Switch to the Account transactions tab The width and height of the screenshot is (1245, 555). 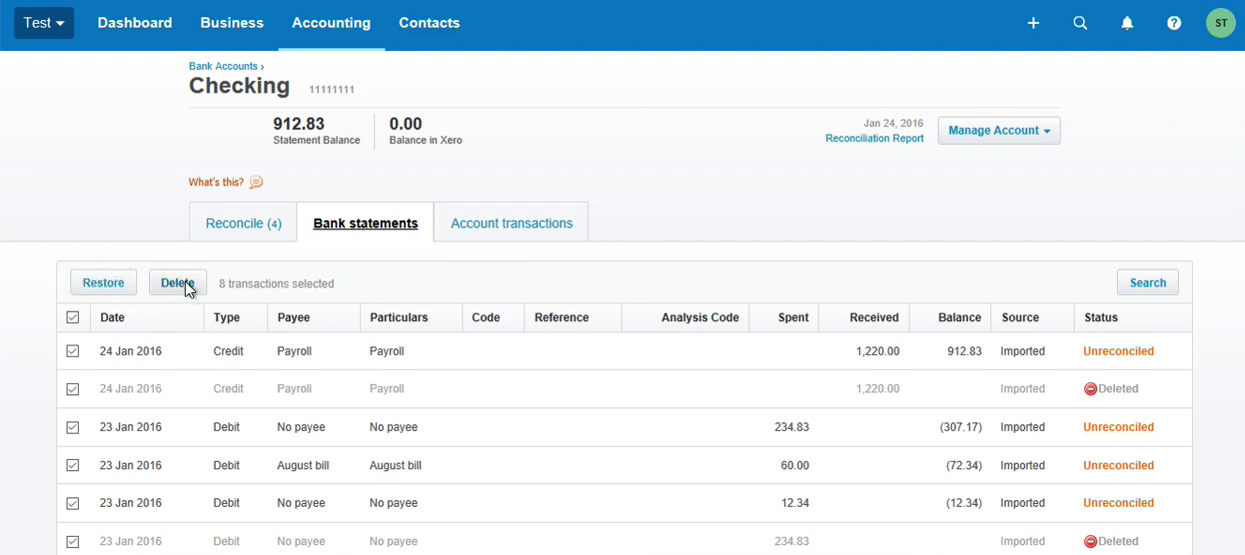pos(511,223)
